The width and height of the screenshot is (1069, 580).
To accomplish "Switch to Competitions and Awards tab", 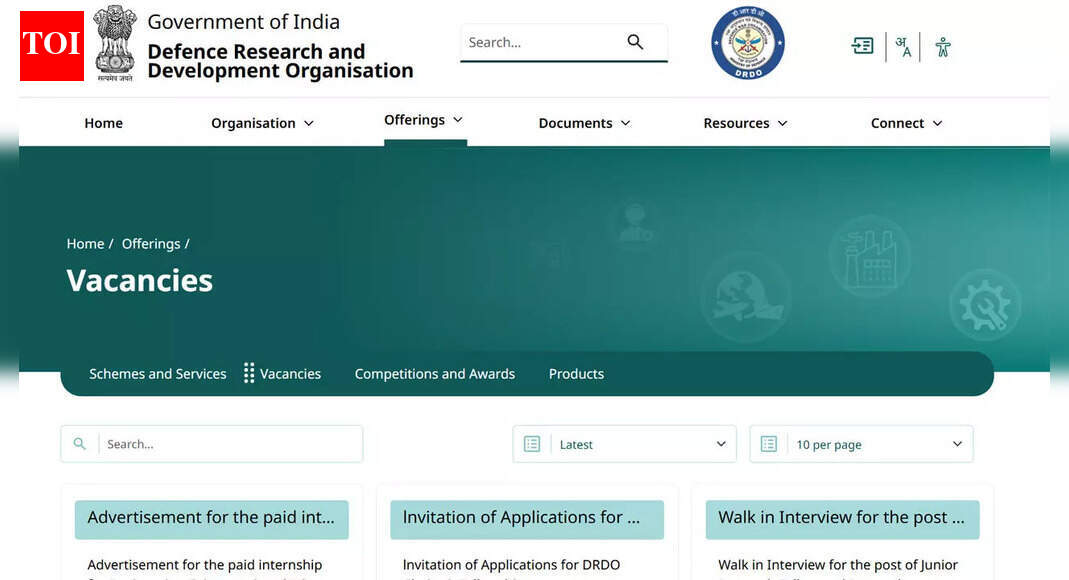I will click(434, 374).
